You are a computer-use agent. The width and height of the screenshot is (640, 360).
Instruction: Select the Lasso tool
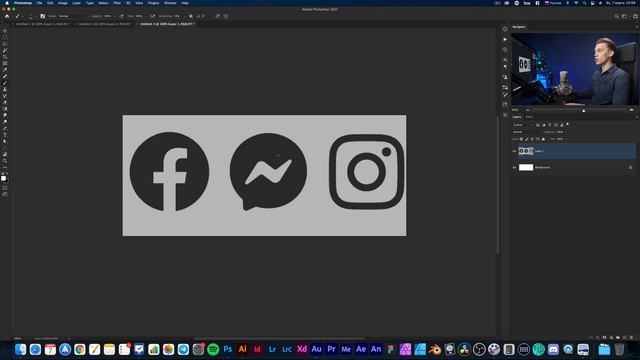pyautogui.click(x=5, y=44)
